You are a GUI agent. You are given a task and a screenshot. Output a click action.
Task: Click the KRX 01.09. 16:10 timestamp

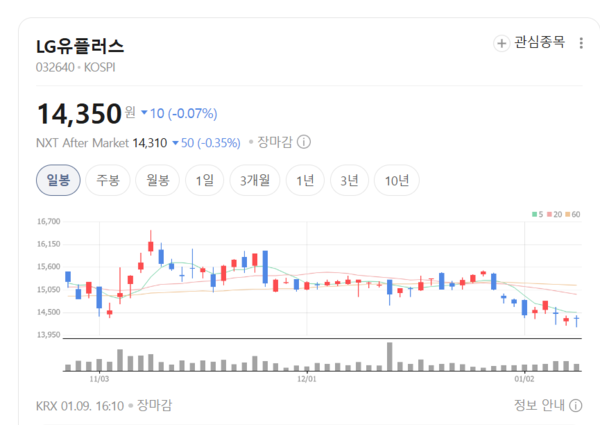[80, 405]
